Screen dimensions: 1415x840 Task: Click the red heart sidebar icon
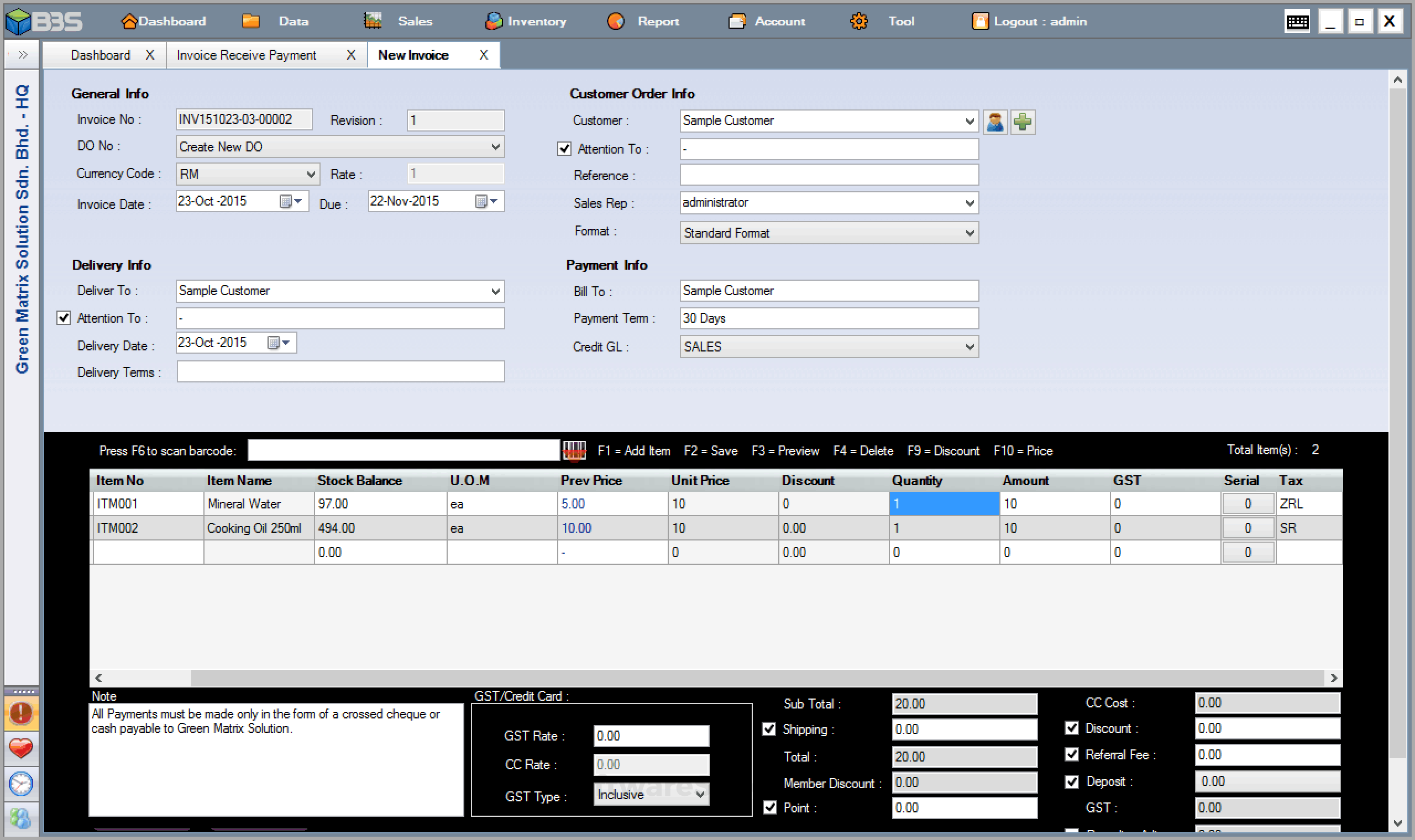coord(21,748)
